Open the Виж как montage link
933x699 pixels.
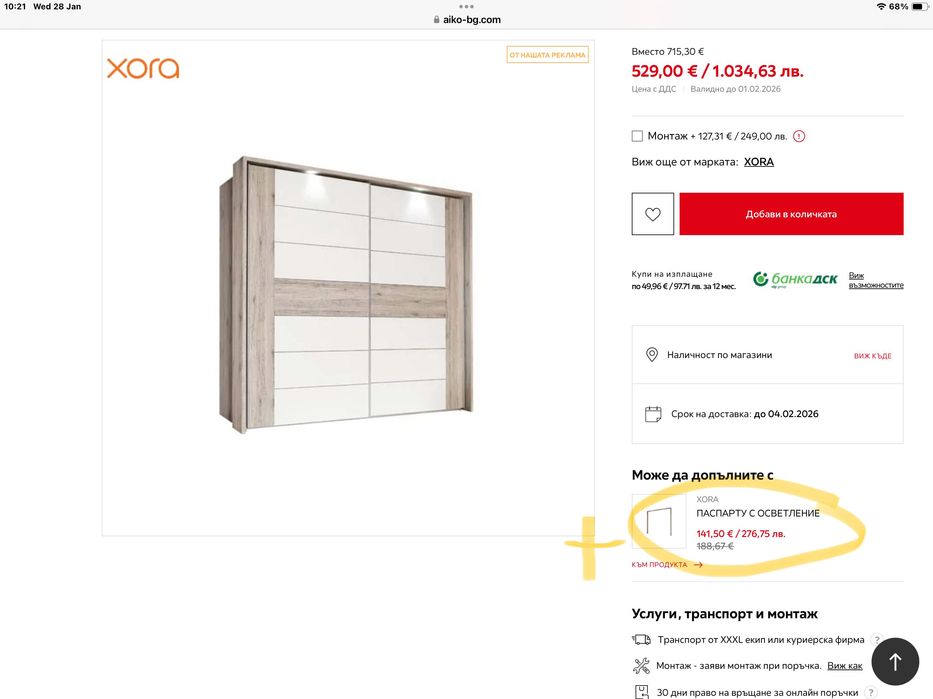(844, 666)
